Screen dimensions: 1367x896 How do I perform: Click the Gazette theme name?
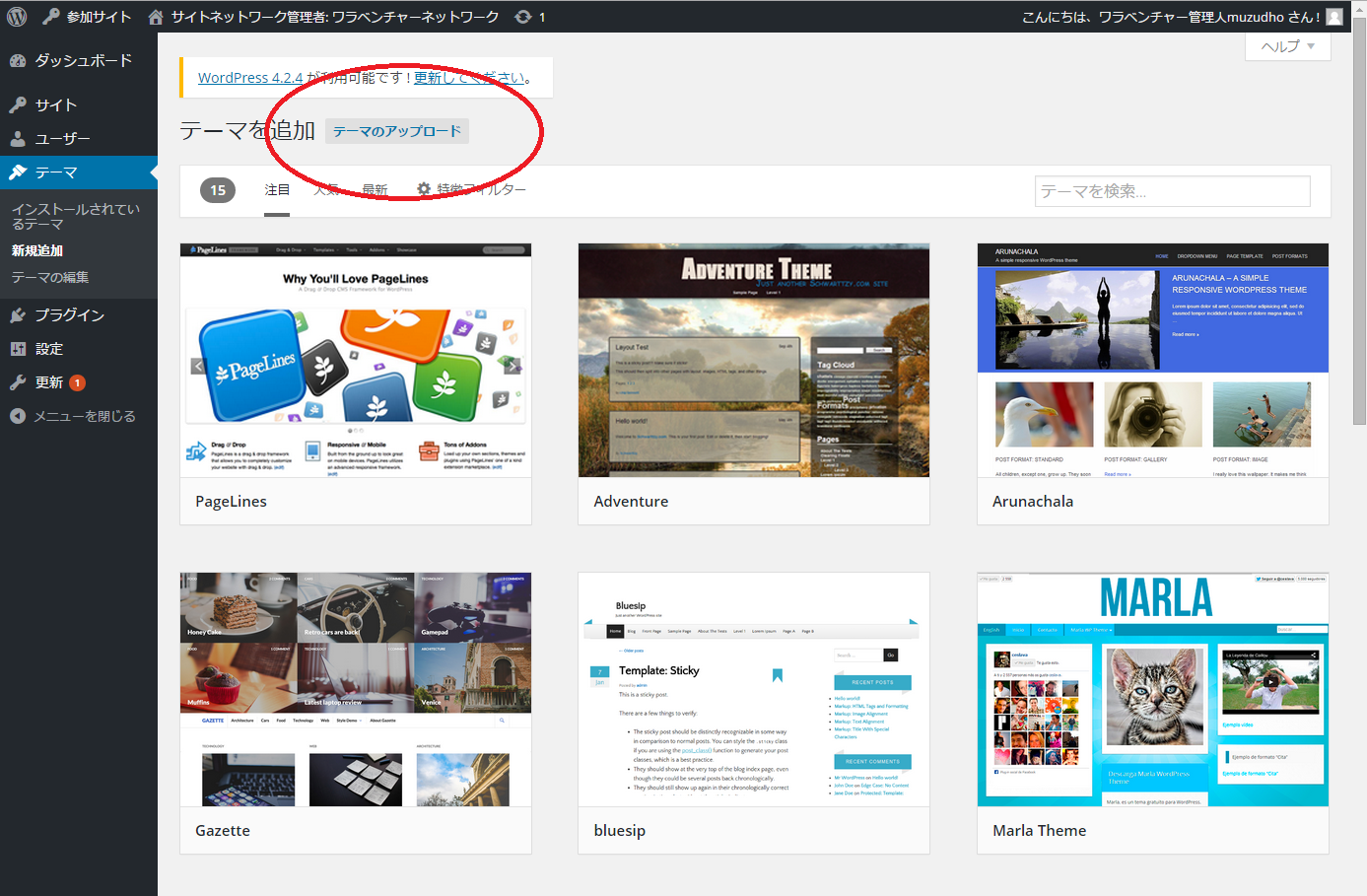223,831
